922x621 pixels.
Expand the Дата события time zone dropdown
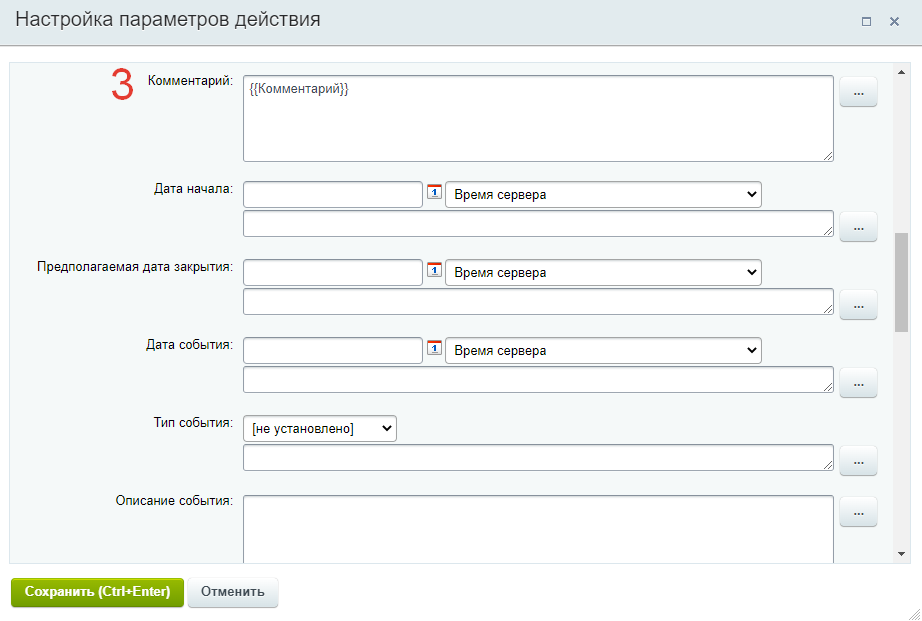tap(603, 350)
